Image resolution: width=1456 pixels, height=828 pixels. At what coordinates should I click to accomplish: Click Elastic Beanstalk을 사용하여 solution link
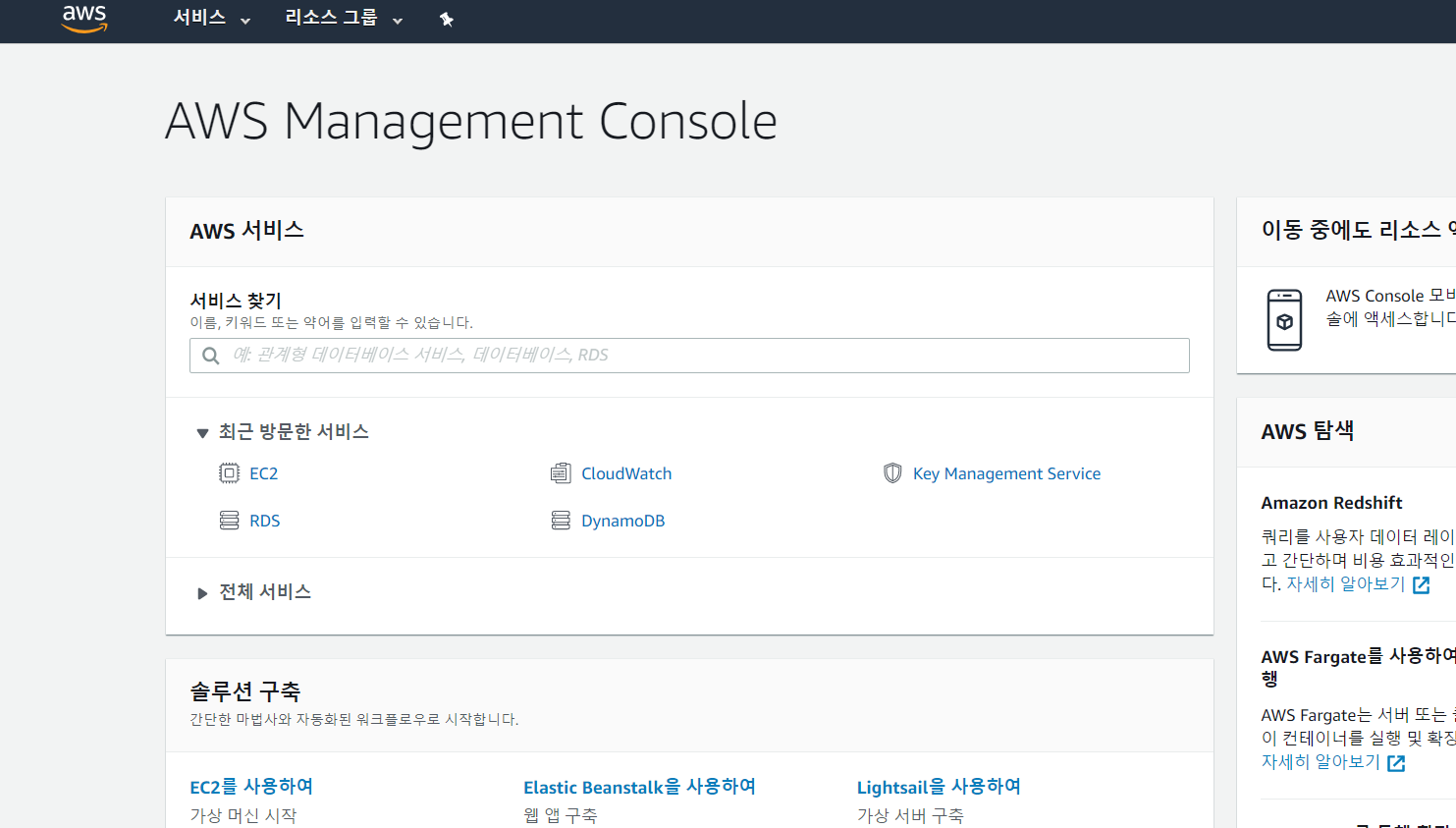point(639,787)
